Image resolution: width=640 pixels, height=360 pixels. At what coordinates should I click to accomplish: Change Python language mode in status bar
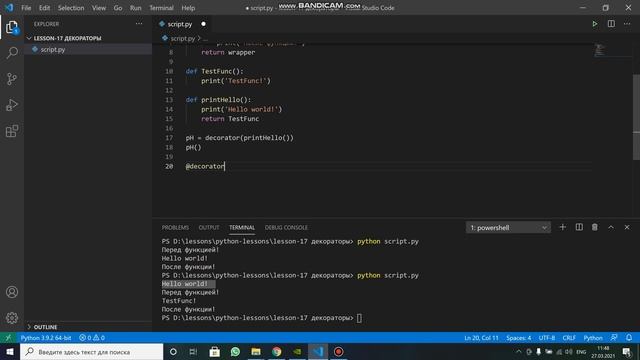tap(593, 338)
